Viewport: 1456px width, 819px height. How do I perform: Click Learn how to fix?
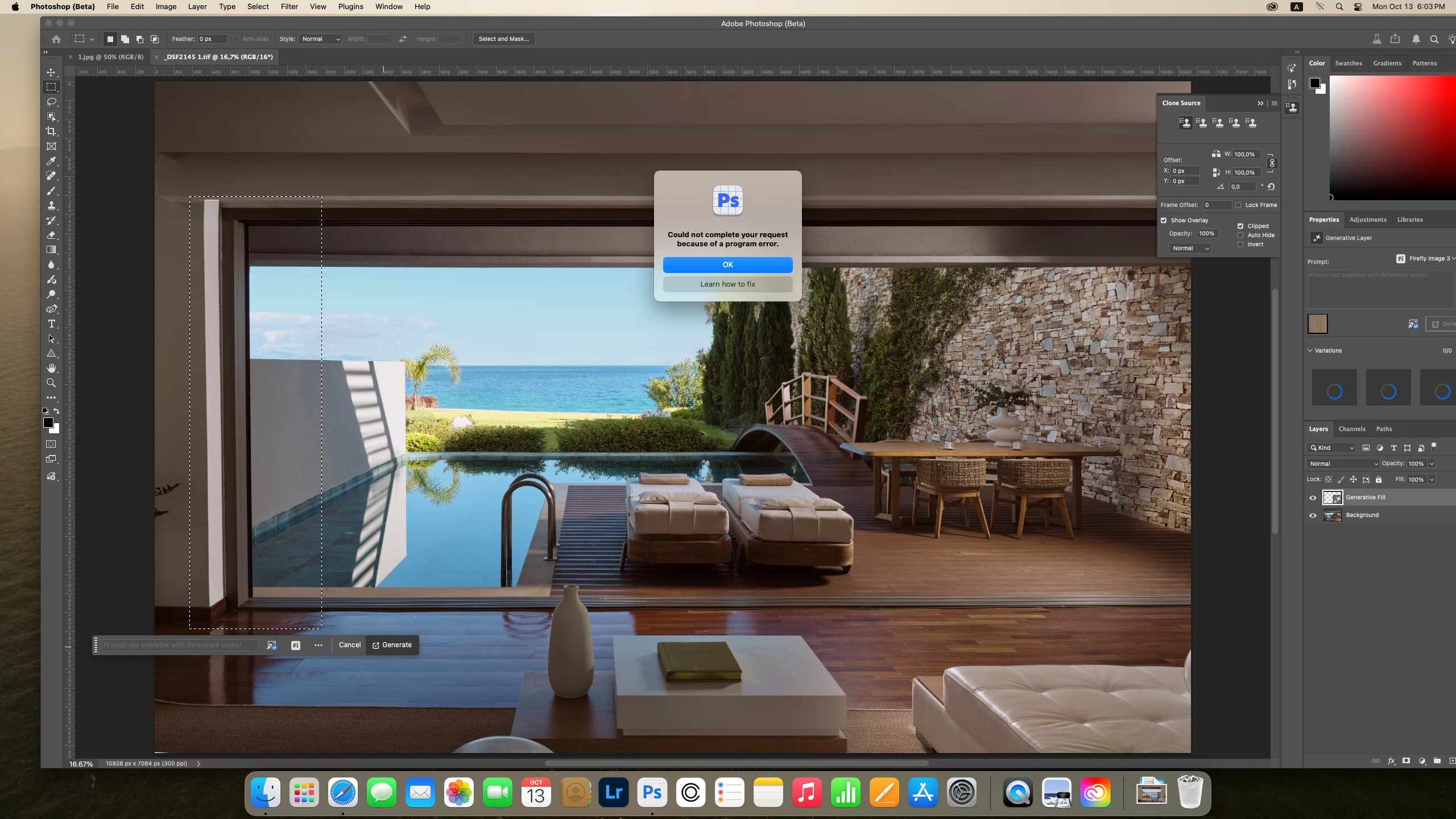click(x=727, y=284)
